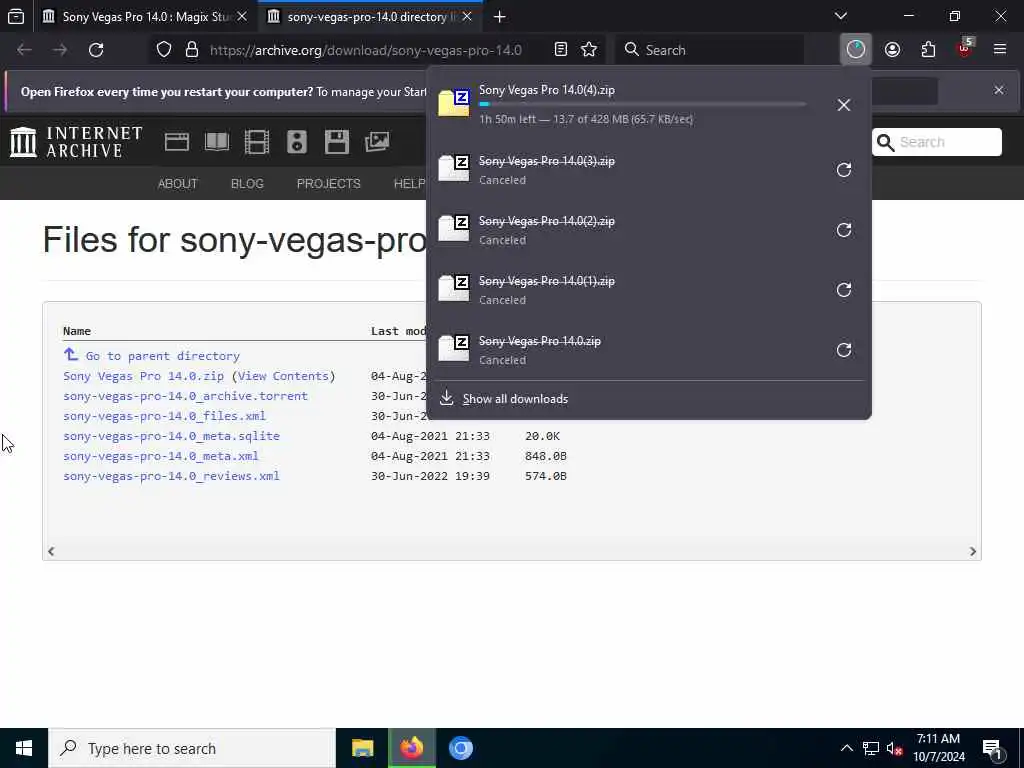Open the ABOUT menu item
The image size is (1024, 768).
pos(177,184)
